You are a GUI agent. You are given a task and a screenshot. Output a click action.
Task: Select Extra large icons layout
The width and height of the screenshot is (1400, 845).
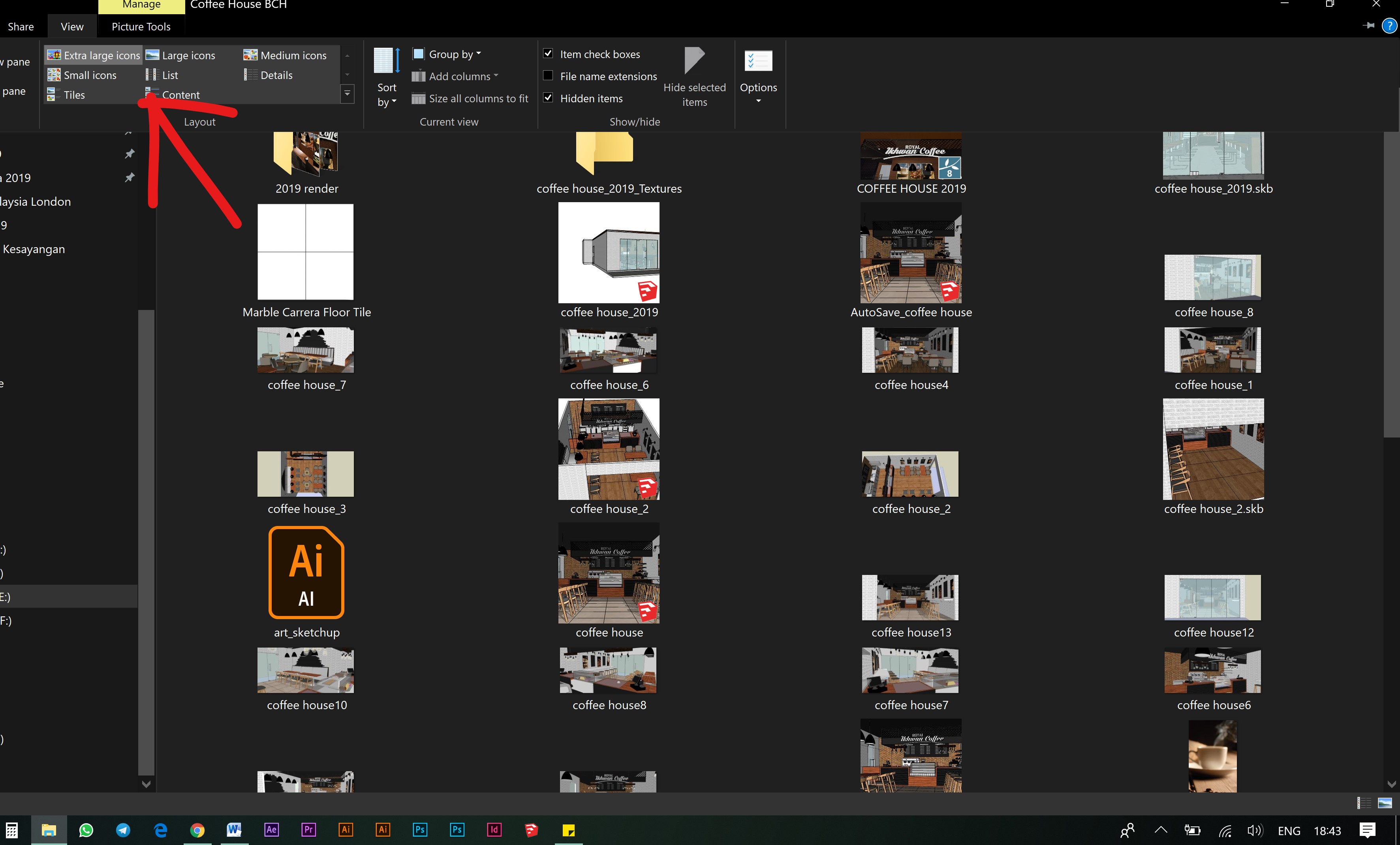[94, 55]
